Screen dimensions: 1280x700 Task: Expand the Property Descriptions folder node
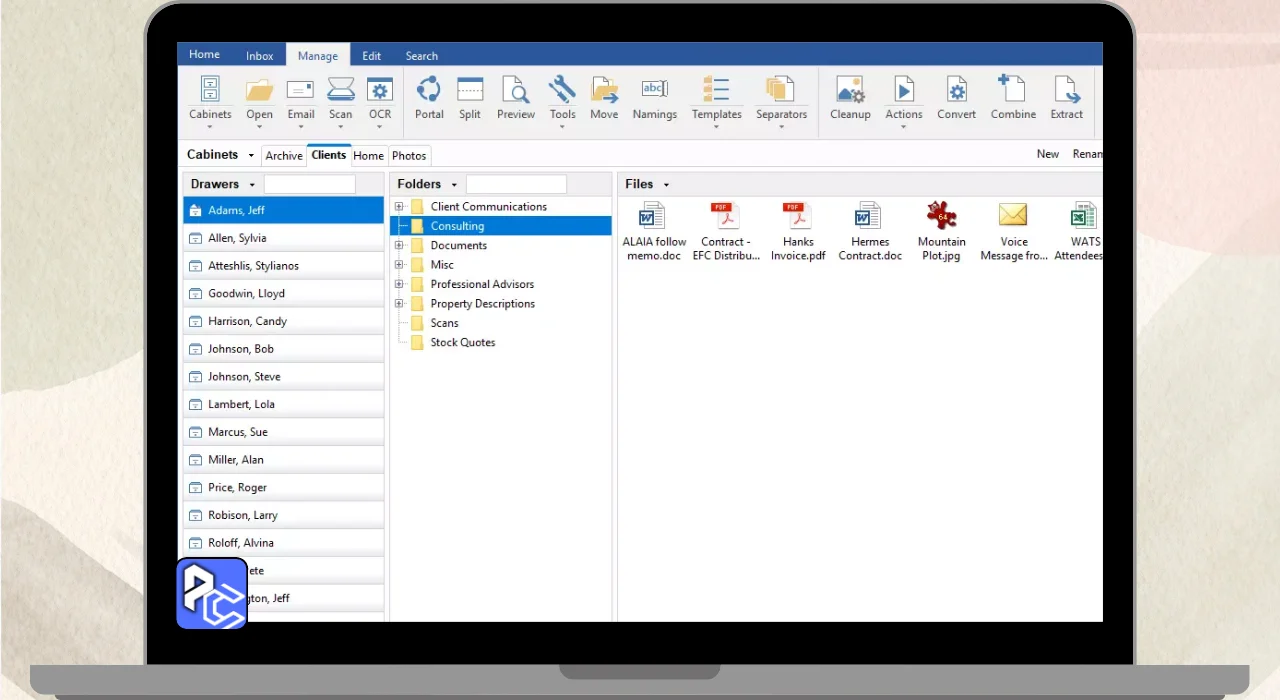click(x=399, y=304)
